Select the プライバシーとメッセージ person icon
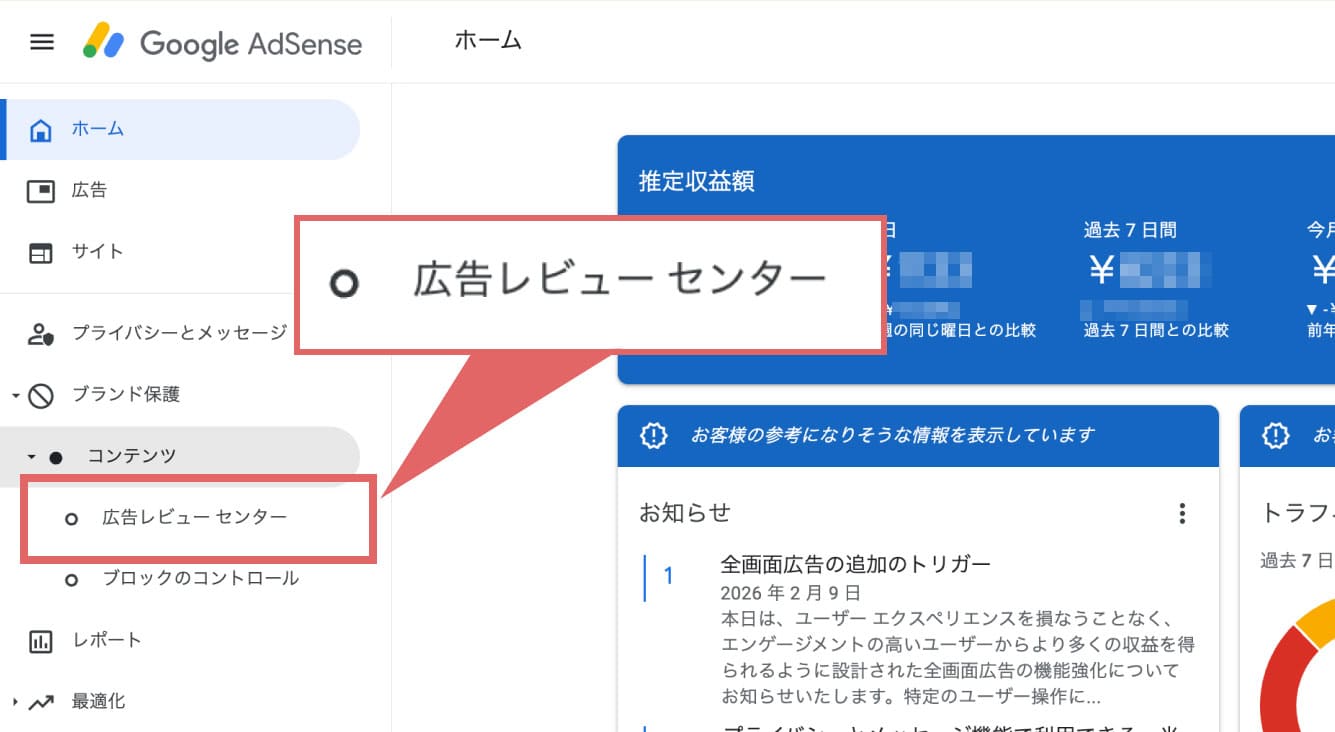 [40, 333]
